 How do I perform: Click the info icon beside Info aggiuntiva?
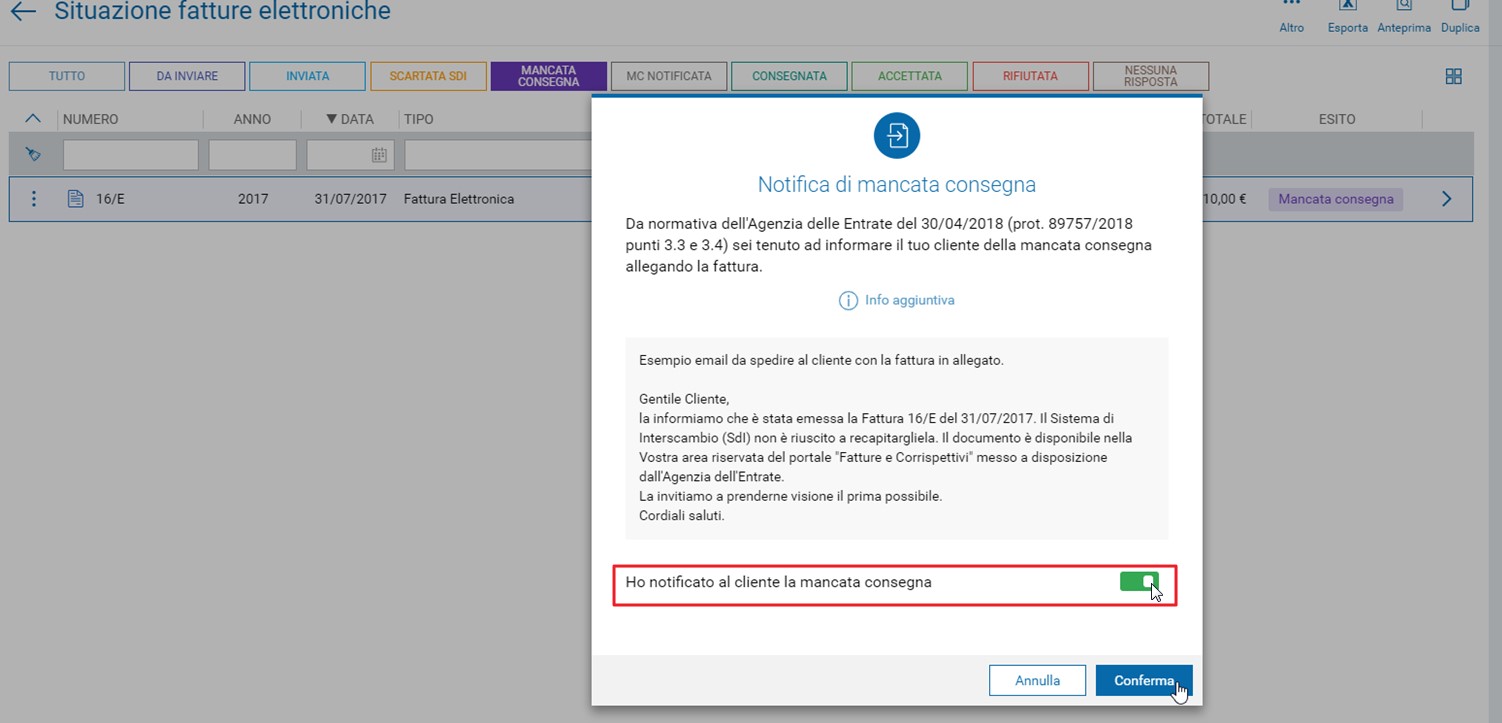click(848, 300)
